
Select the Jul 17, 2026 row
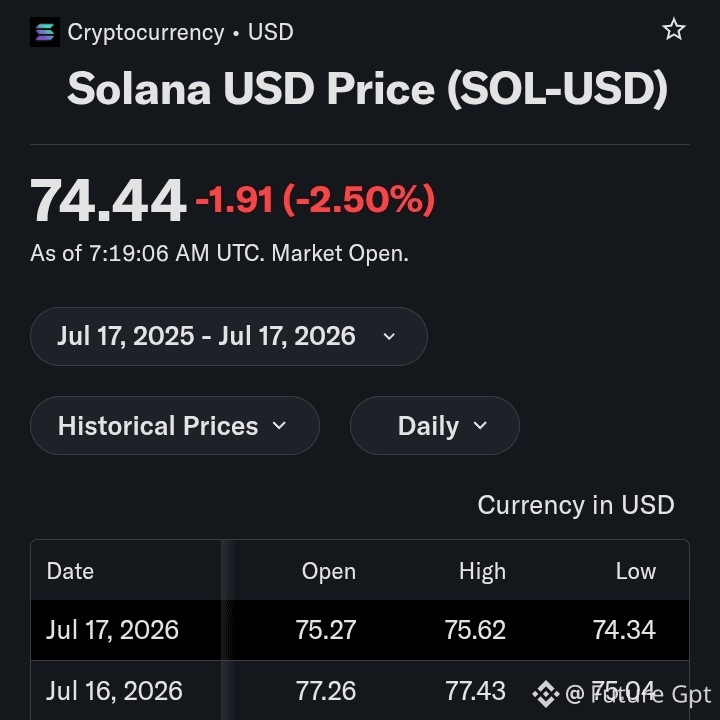click(360, 630)
